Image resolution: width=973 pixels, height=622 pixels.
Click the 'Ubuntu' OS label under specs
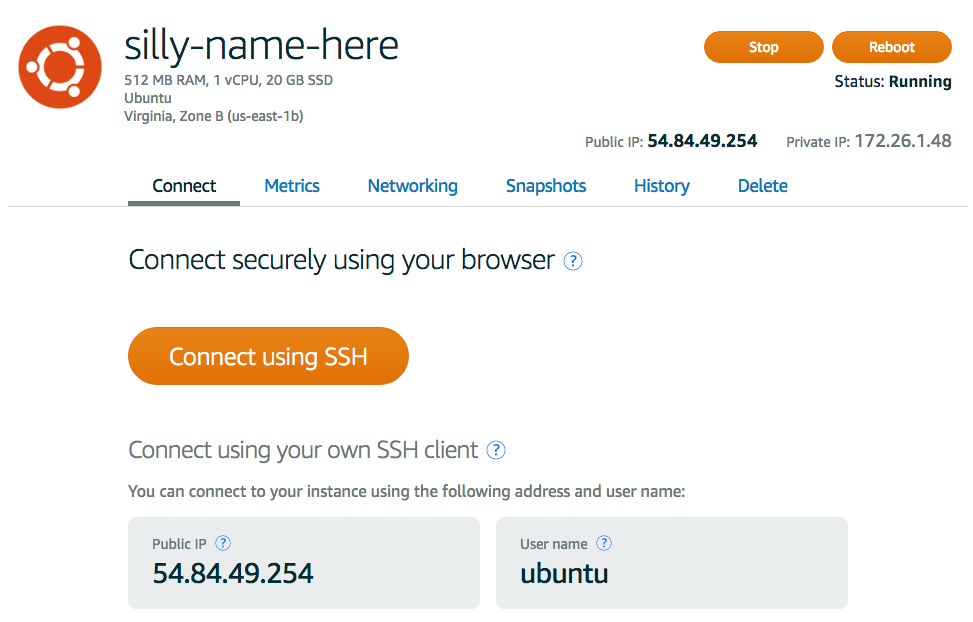pyautogui.click(x=148, y=98)
